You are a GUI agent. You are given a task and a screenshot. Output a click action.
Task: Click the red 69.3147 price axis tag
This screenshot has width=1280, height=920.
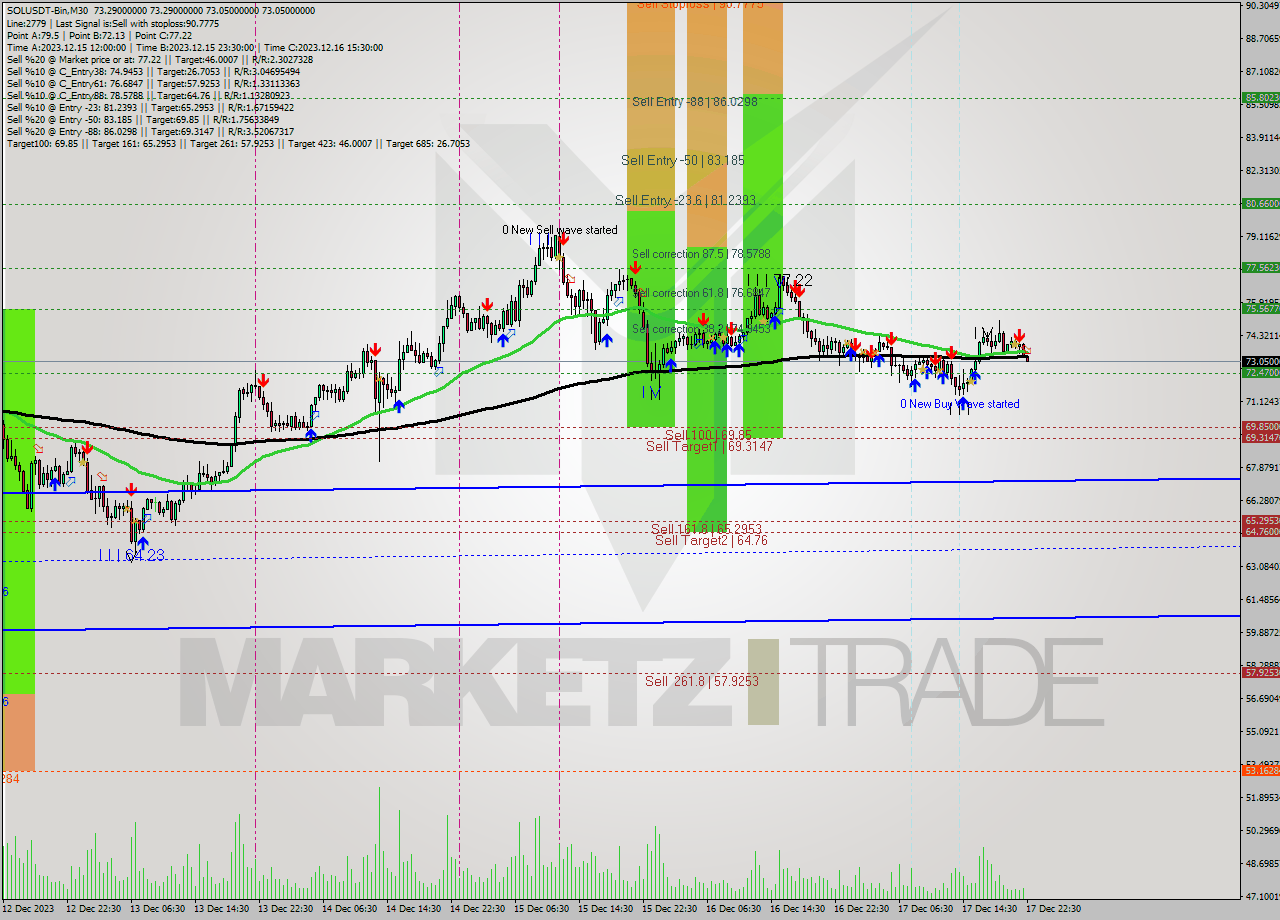1261,438
